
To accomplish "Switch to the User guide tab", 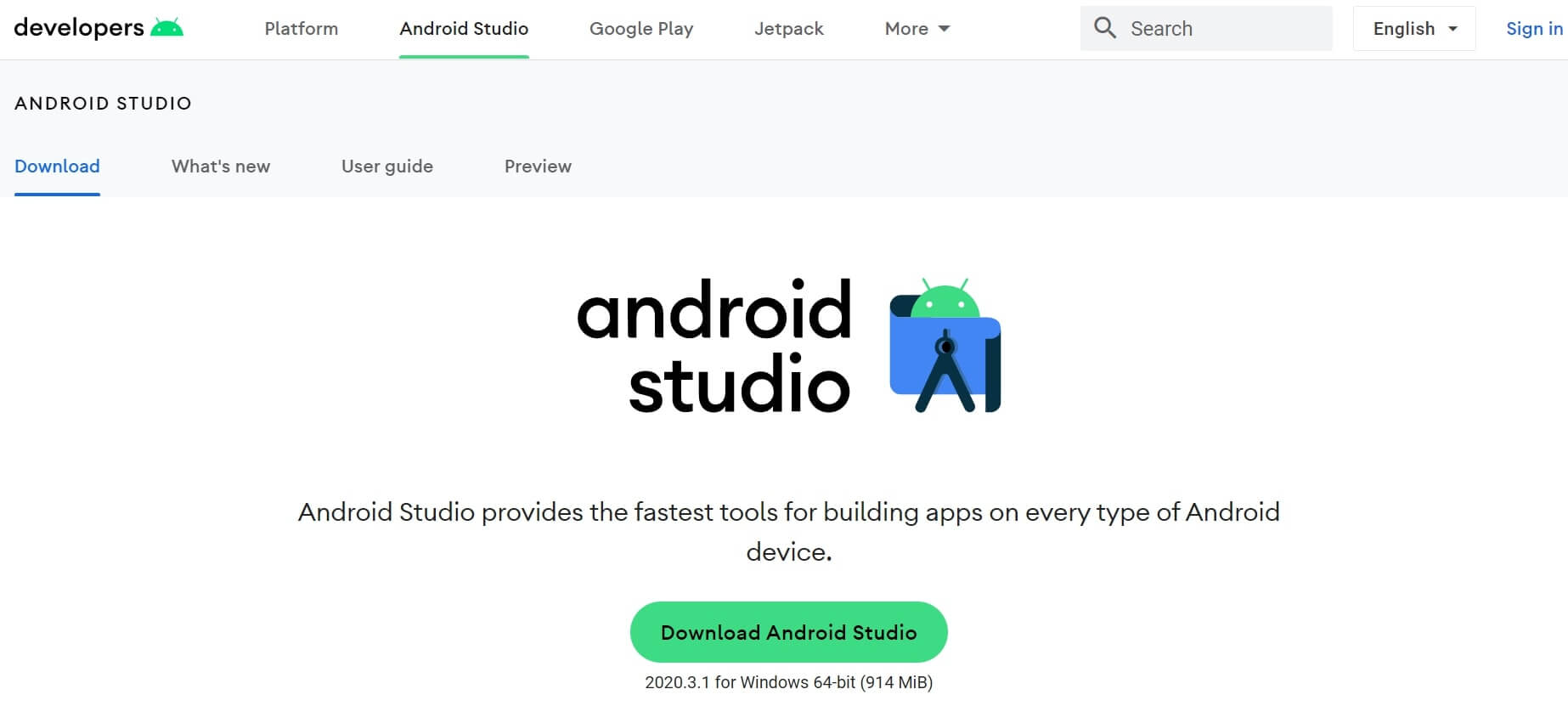I will point(387,167).
